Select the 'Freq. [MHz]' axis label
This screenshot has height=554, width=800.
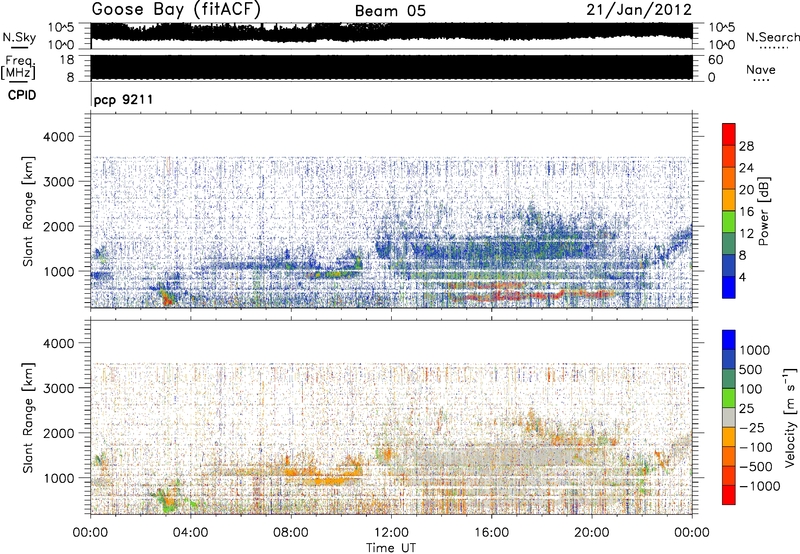19,68
